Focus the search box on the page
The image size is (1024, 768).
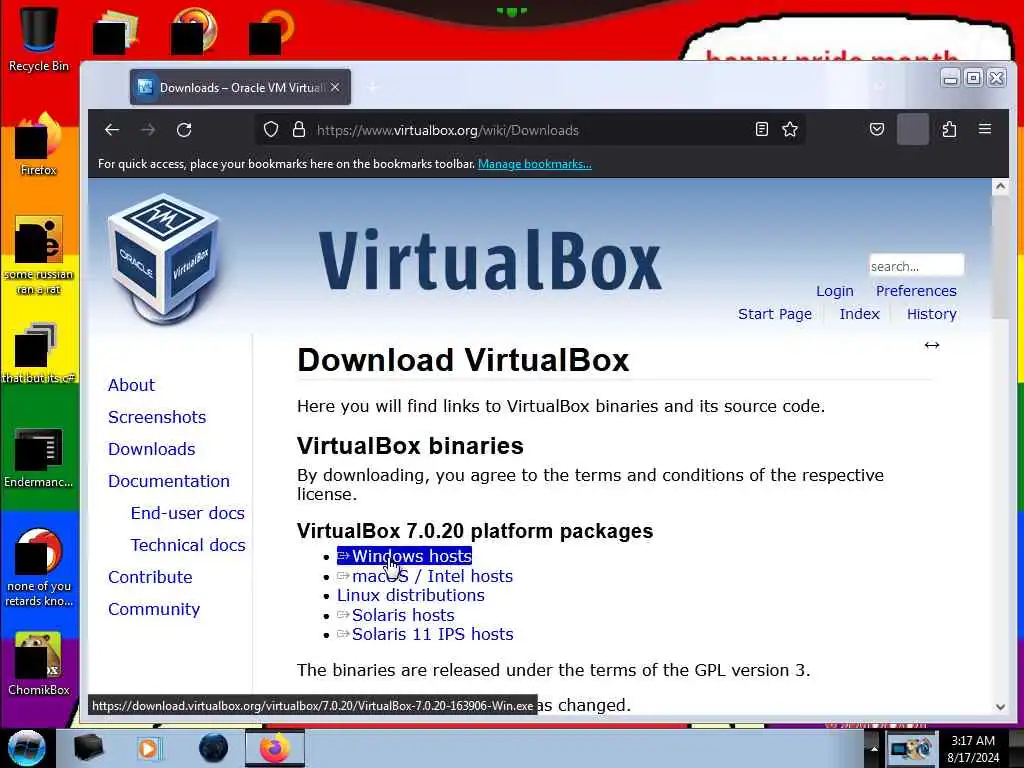point(916,266)
